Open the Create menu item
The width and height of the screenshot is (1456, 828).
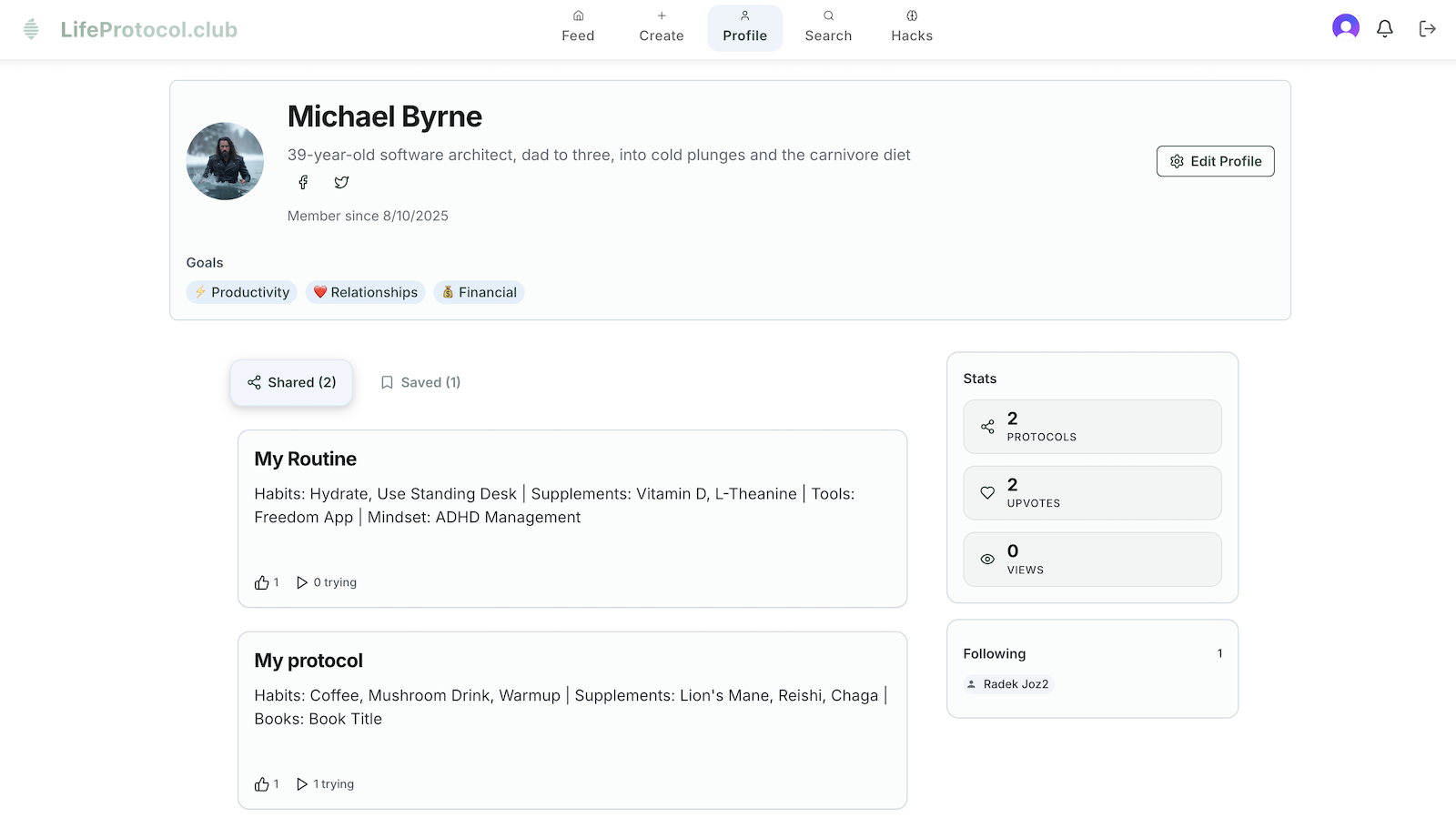[661, 27]
